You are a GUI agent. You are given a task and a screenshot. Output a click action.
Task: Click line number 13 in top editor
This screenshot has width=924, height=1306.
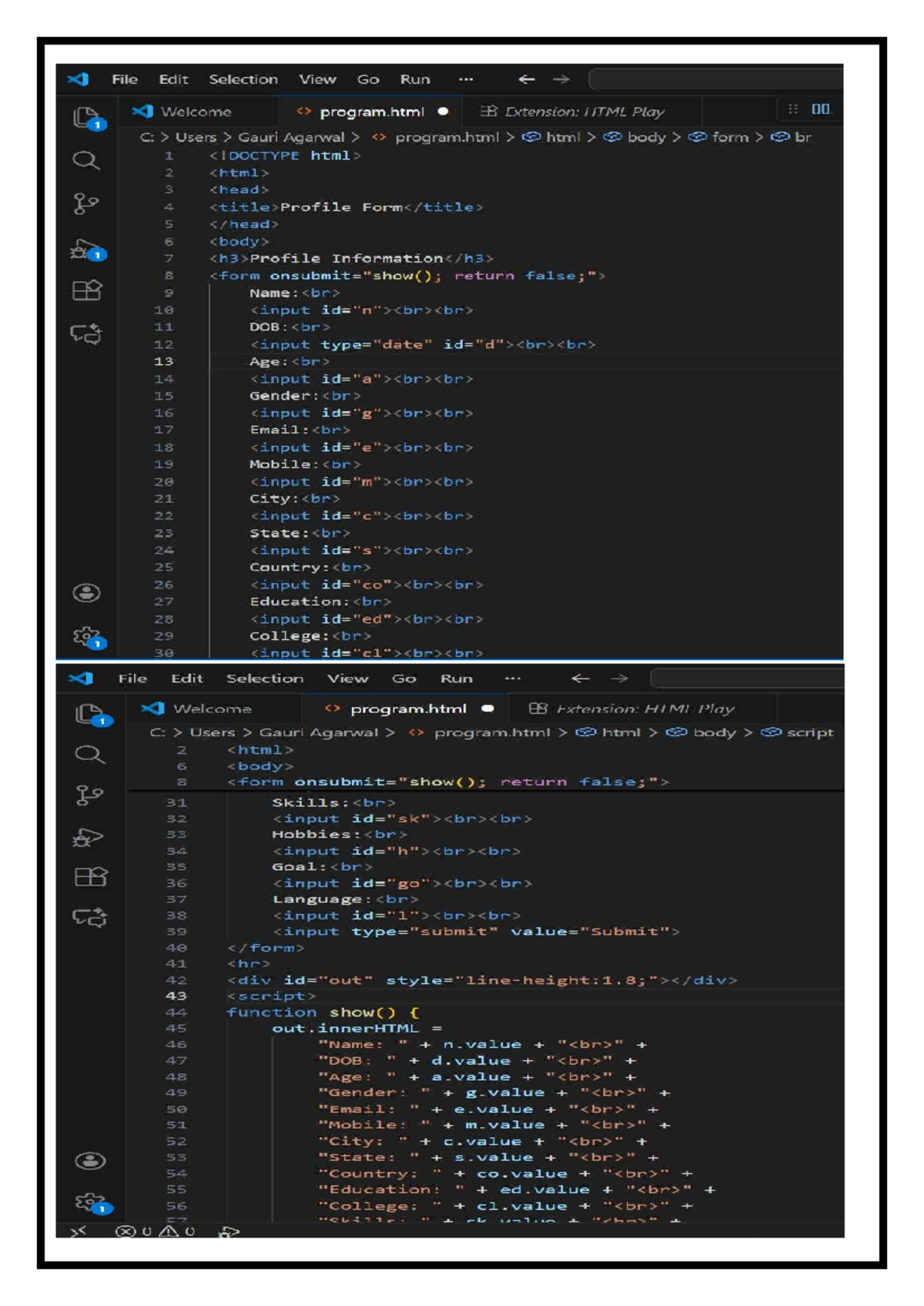click(x=164, y=362)
